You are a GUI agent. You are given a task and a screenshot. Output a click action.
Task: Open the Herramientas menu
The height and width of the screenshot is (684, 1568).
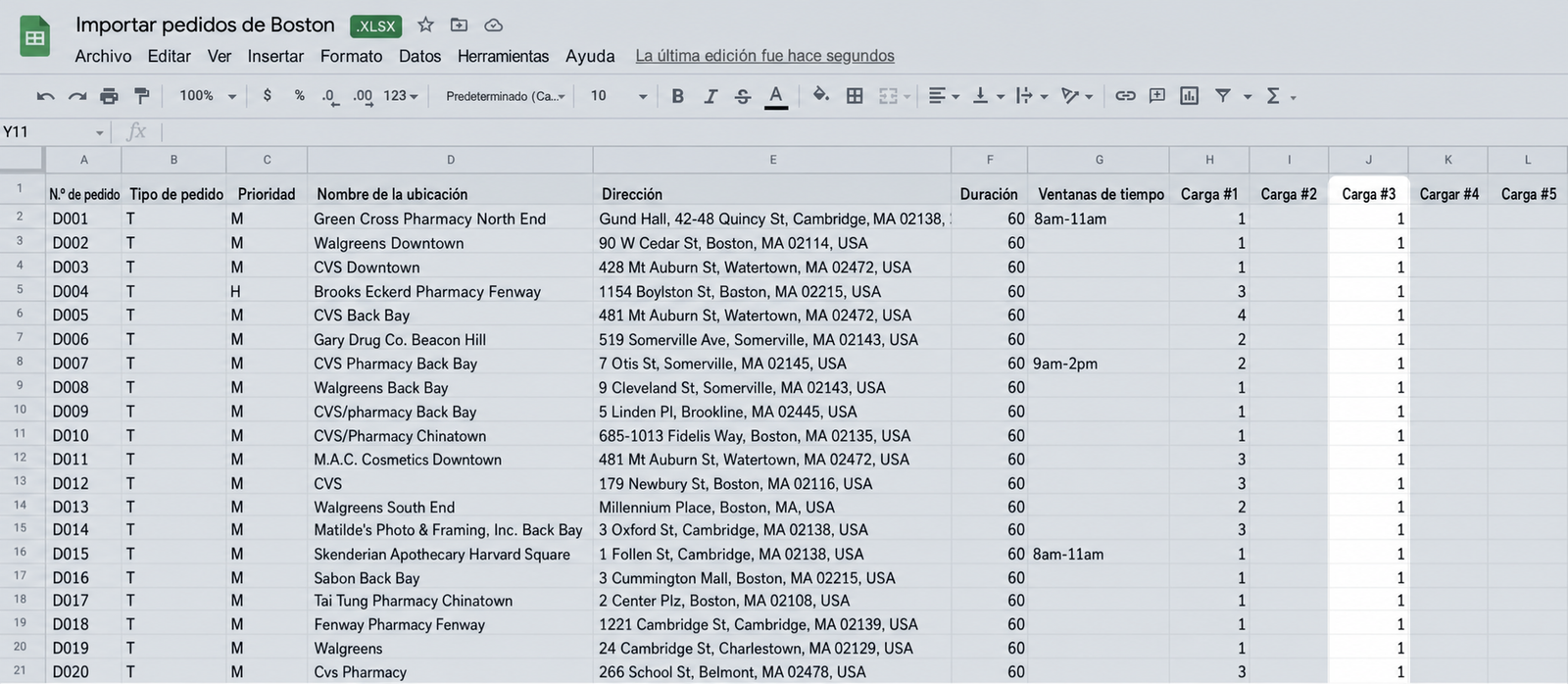(x=503, y=56)
